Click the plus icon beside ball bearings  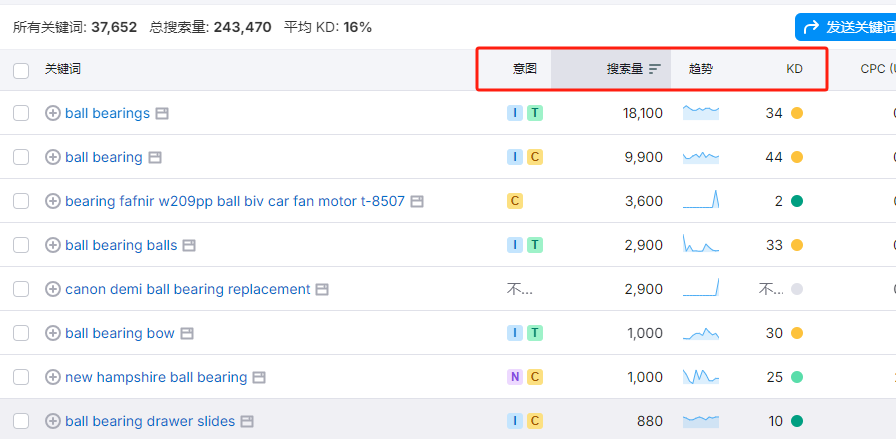(53, 113)
